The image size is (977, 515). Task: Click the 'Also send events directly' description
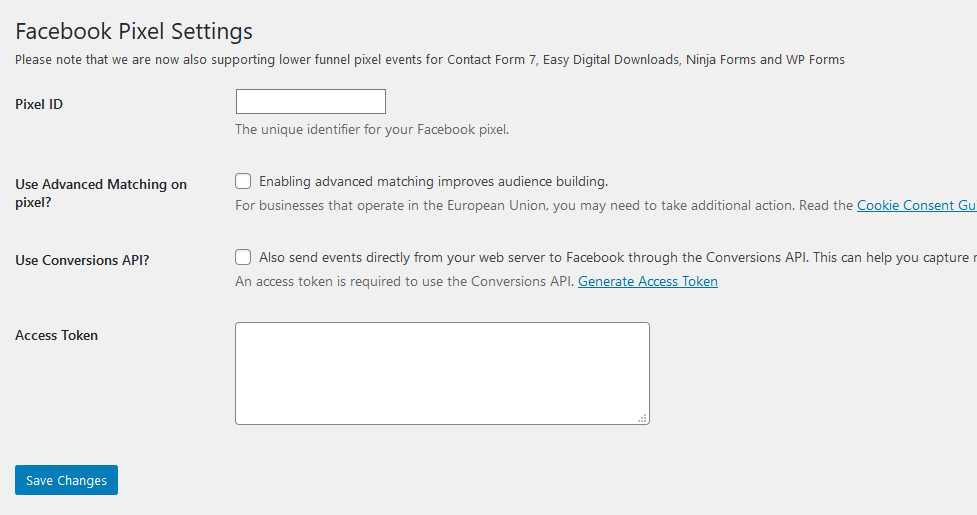pyautogui.click(x=617, y=258)
